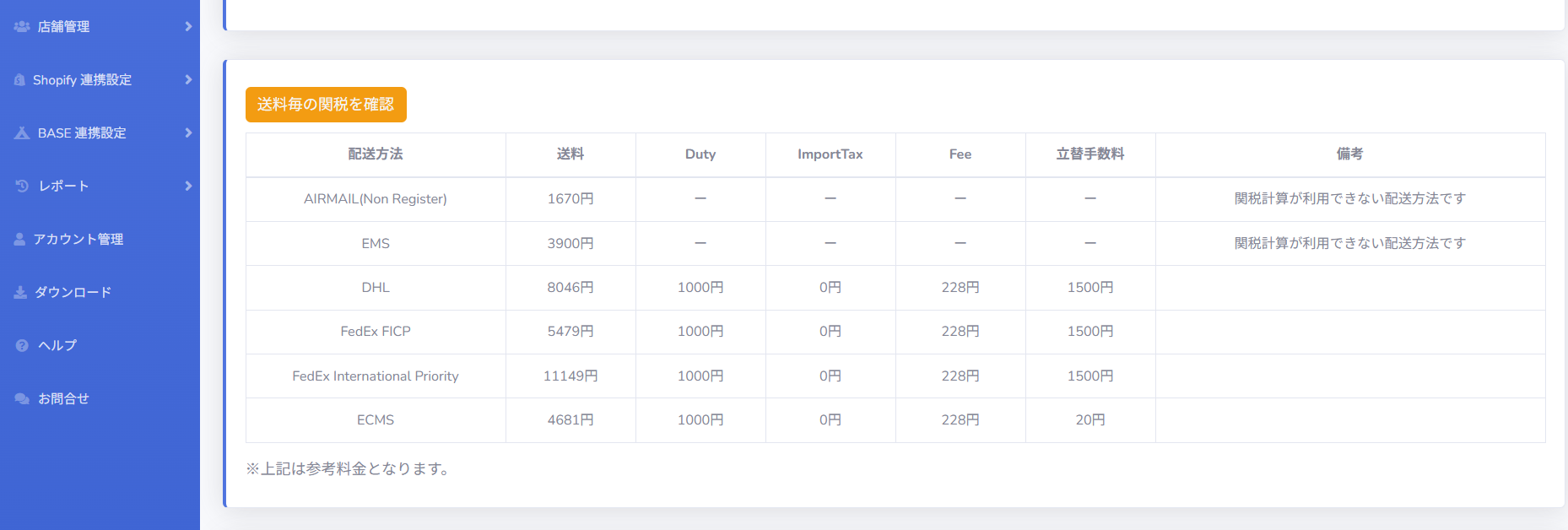This screenshot has width=1568, height=530.
Task: Open the ダウンロード menu item
Action: (100, 293)
